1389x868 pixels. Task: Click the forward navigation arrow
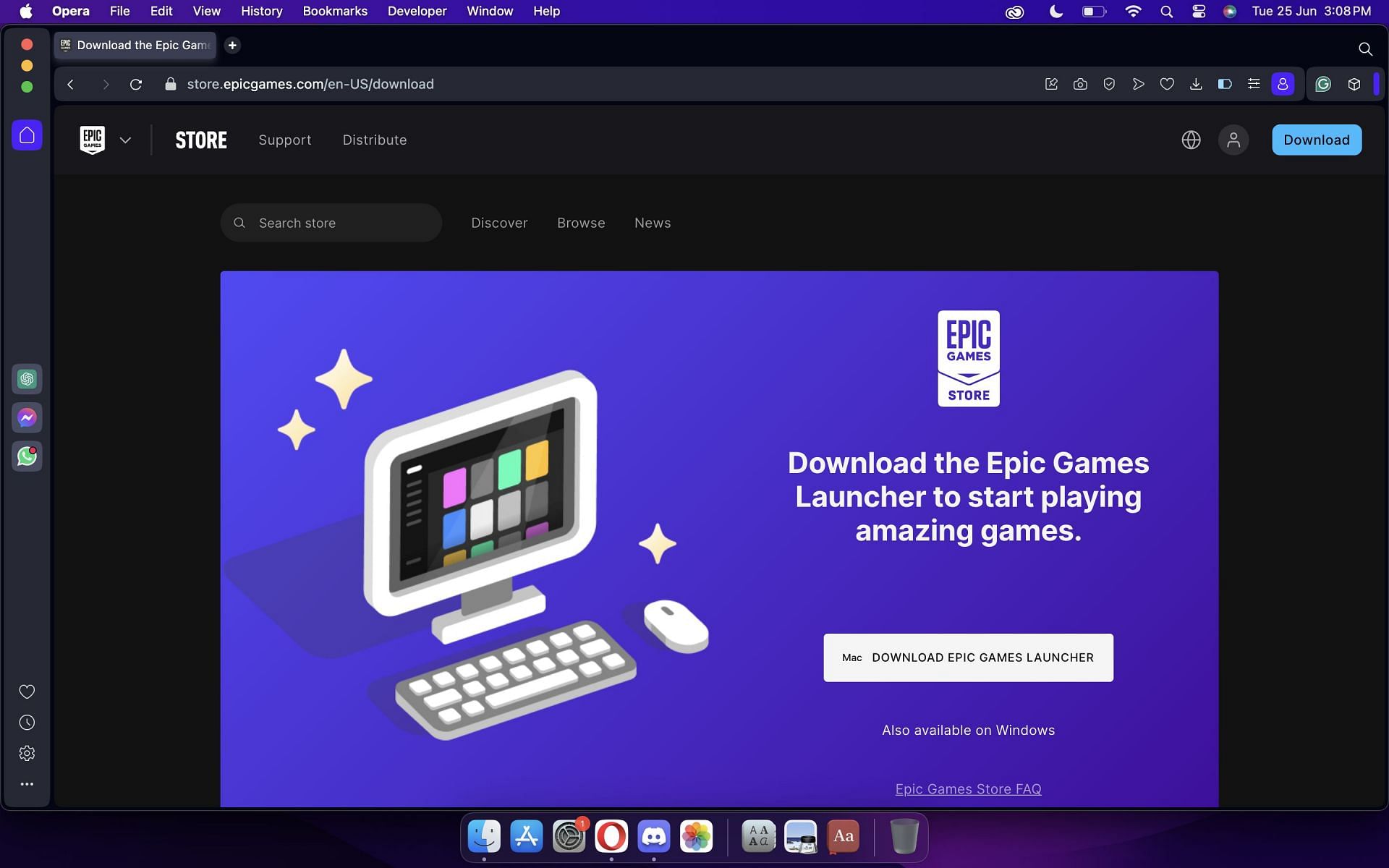point(106,84)
